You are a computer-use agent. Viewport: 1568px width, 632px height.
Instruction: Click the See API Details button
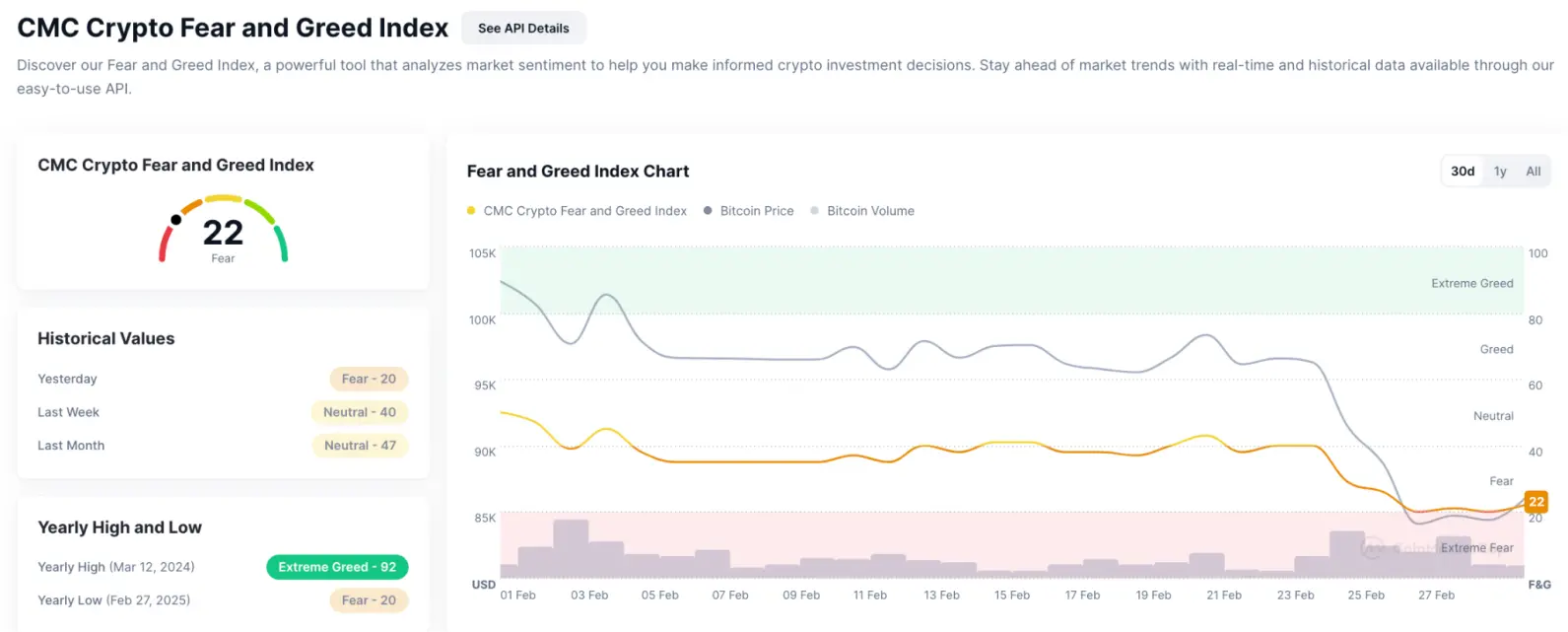523,29
